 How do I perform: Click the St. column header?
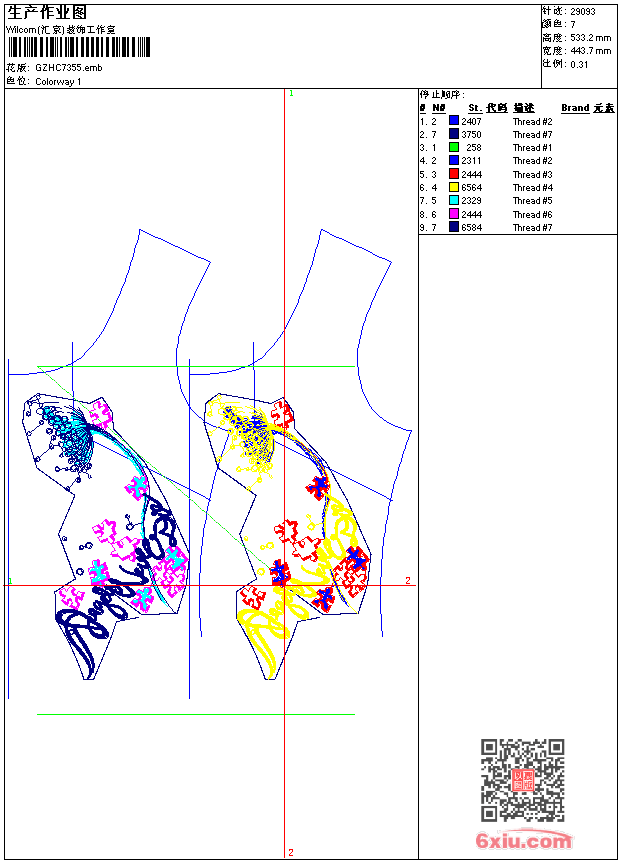(x=475, y=108)
